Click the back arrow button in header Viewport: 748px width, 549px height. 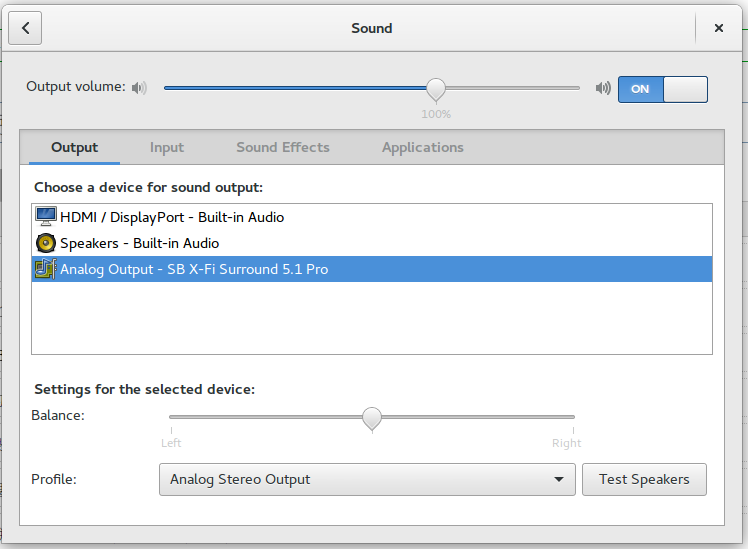click(25, 28)
